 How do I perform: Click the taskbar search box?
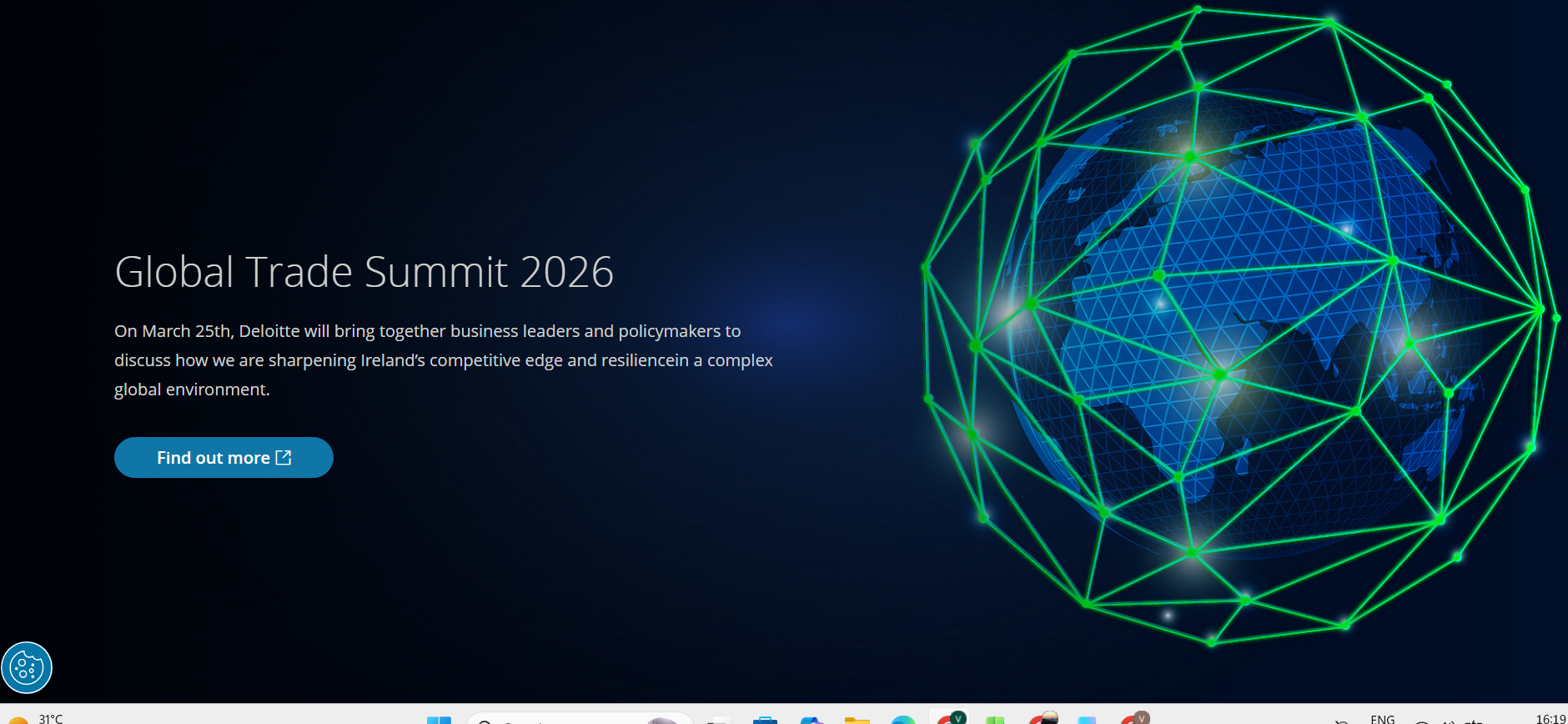[x=575, y=720]
